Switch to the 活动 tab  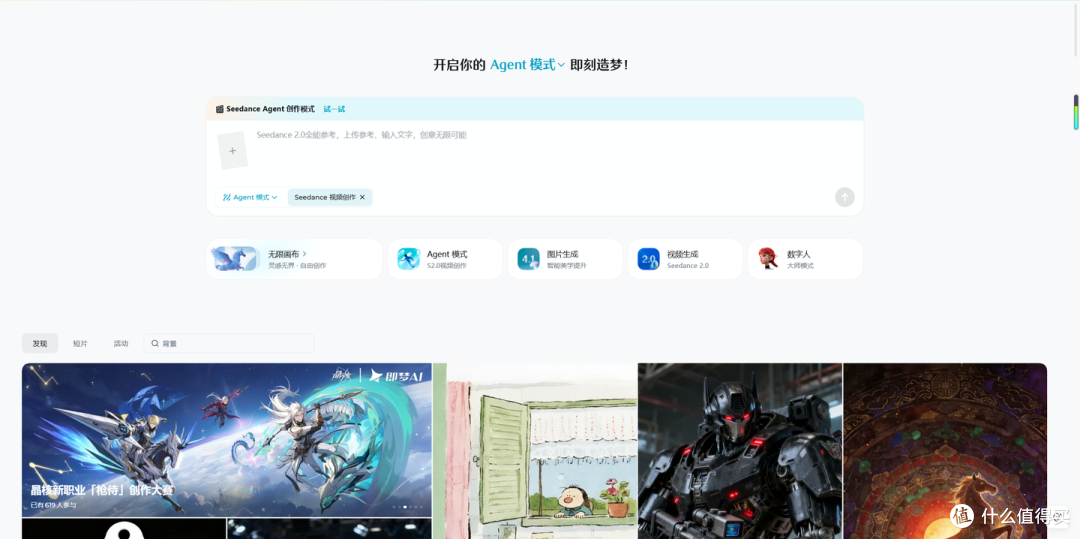(x=121, y=344)
